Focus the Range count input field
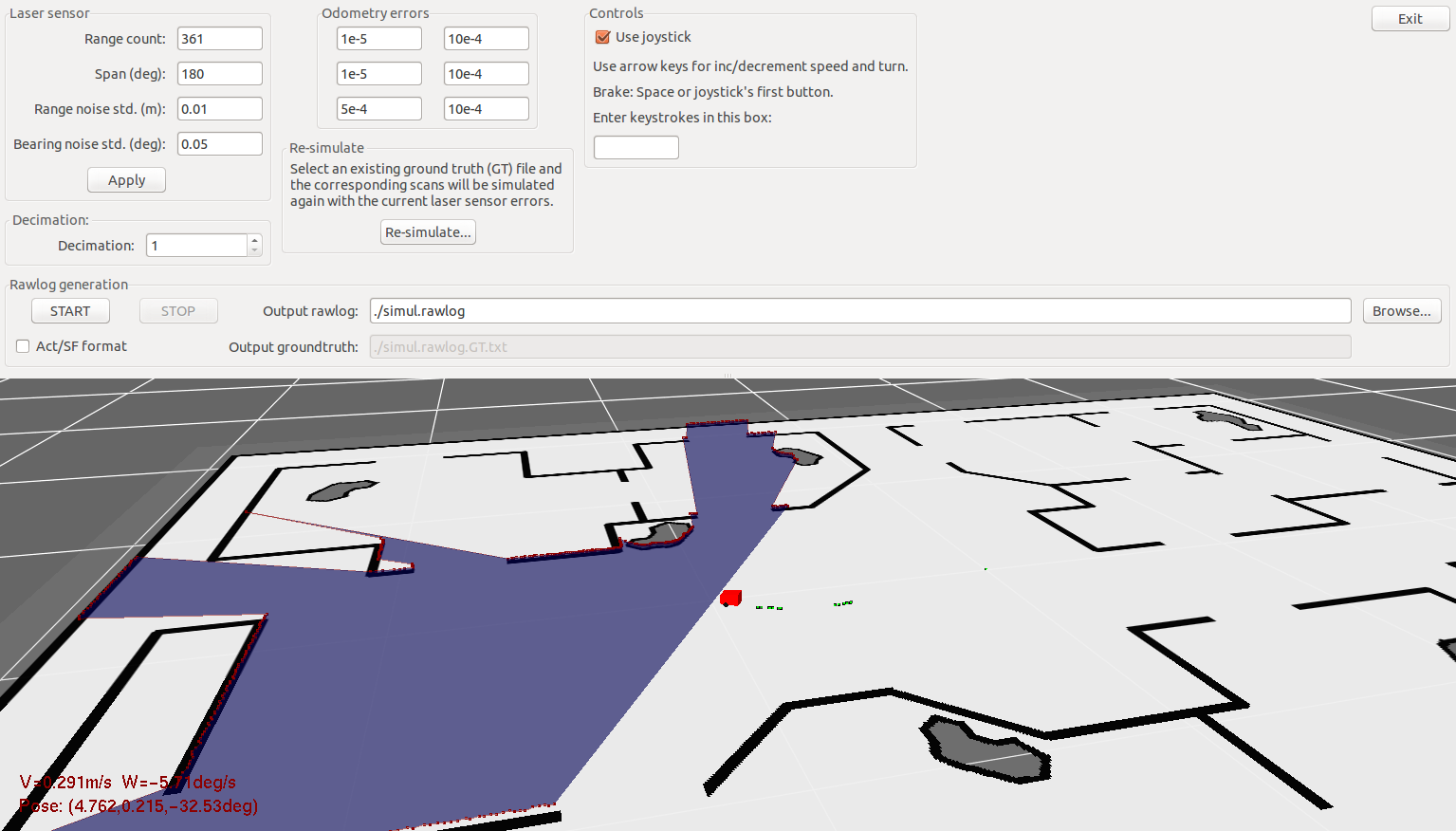The width and height of the screenshot is (1456, 831). 219,39
